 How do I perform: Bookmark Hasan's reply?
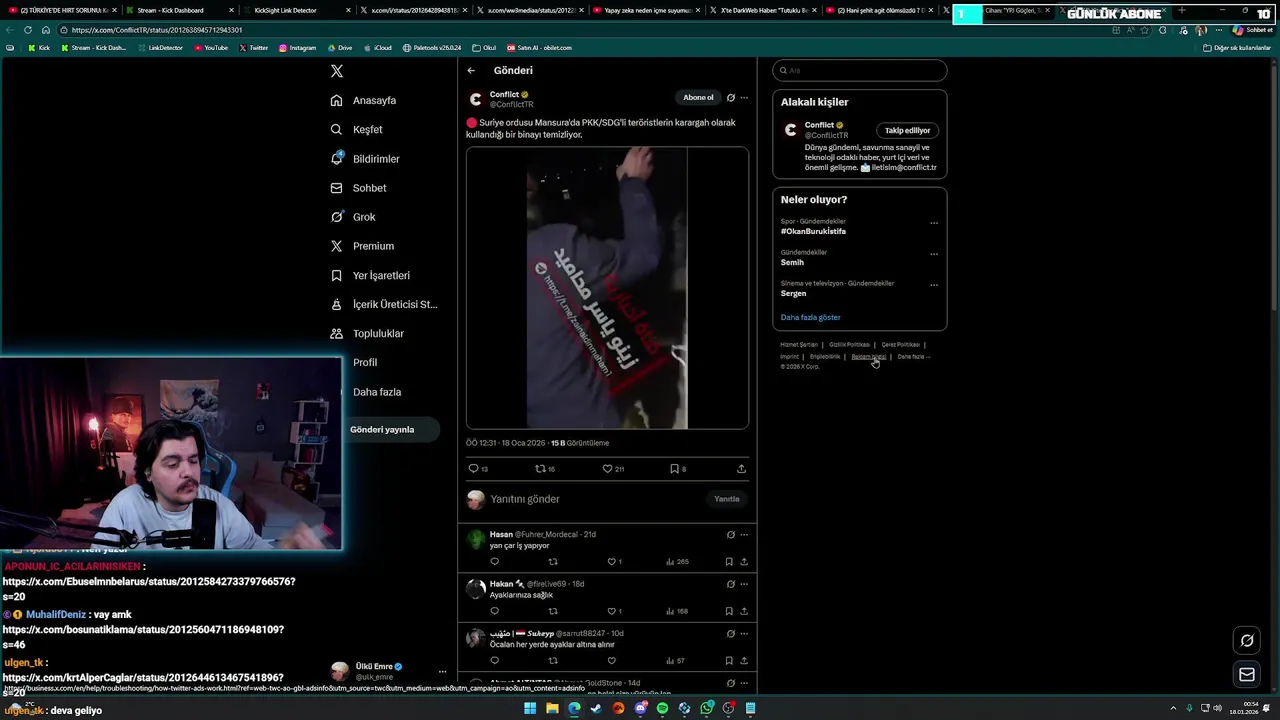pyautogui.click(x=729, y=562)
